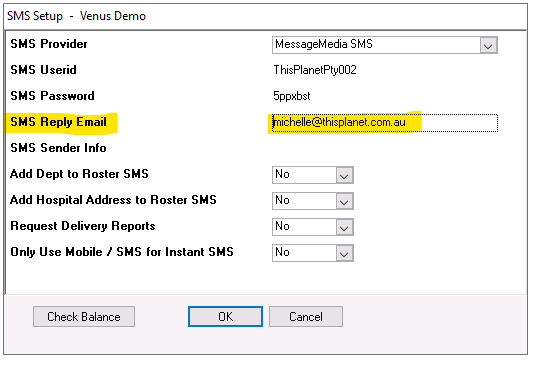
Task: Click the SMS Setup - Venus Demo title bar
Action: pyautogui.click(x=265, y=16)
